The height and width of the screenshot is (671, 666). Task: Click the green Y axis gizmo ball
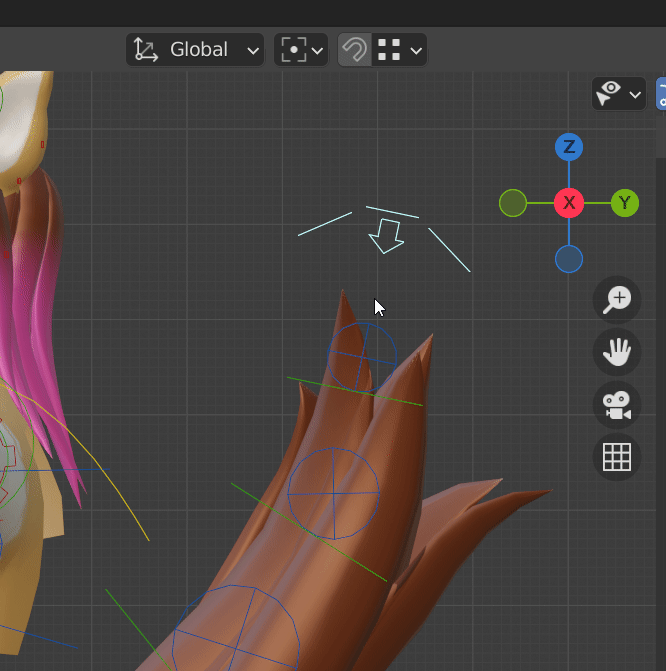click(625, 203)
